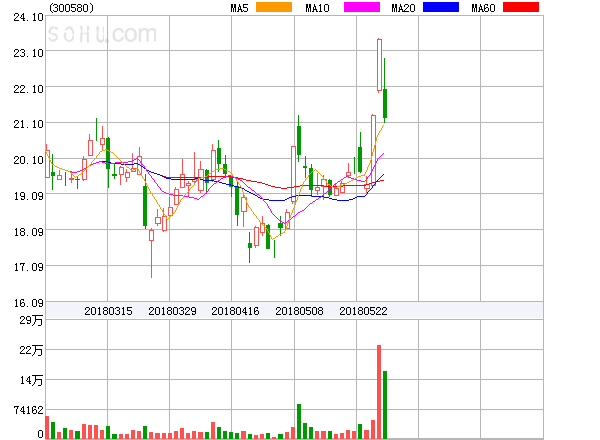The width and height of the screenshot is (600, 440).
Task: Select the 20180522 date label
Action: tap(363, 311)
